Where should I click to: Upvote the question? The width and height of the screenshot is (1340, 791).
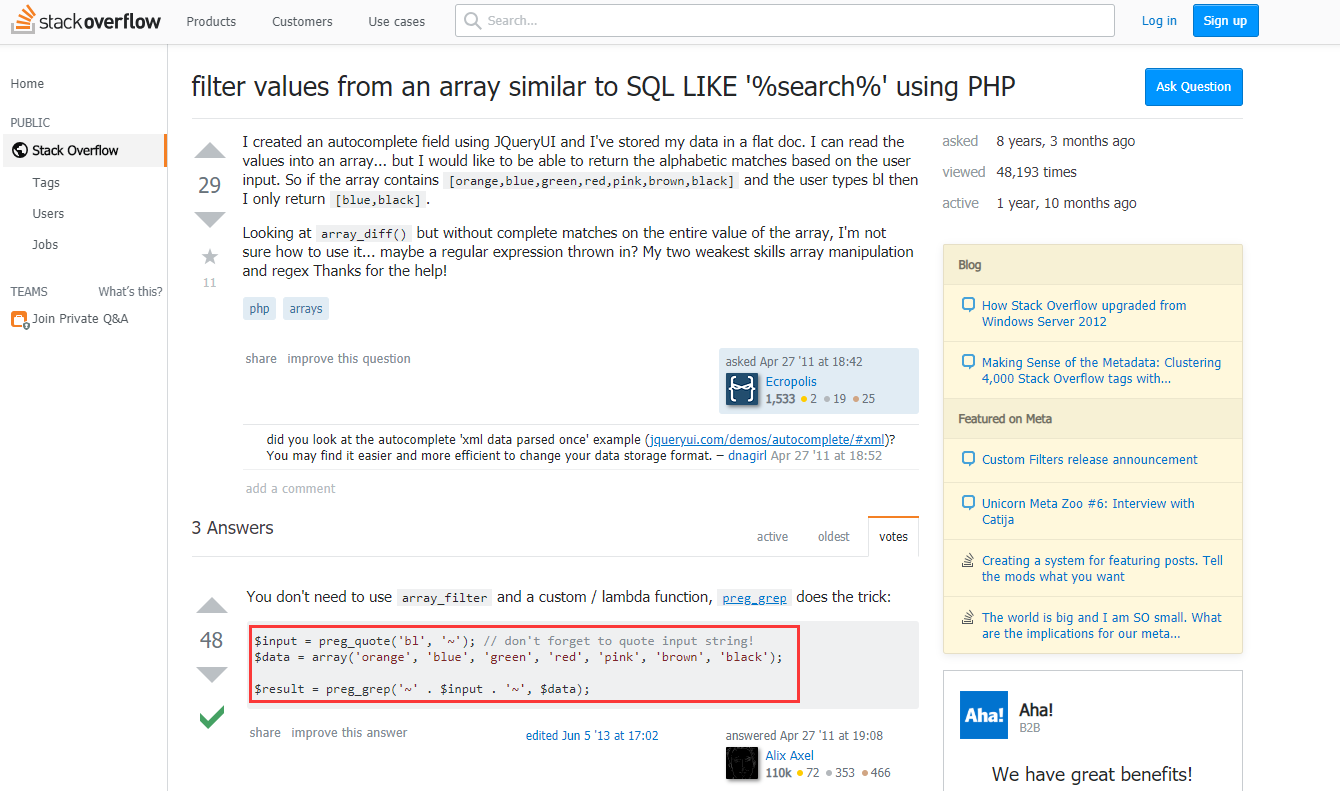point(210,151)
